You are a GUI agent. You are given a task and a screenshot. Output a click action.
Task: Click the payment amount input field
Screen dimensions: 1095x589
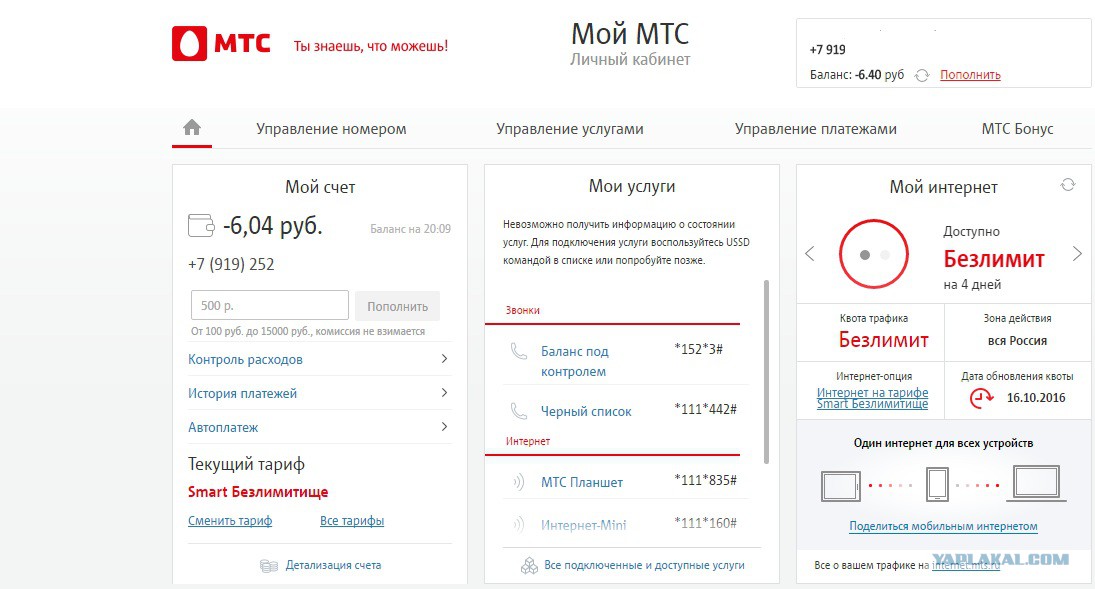270,305
